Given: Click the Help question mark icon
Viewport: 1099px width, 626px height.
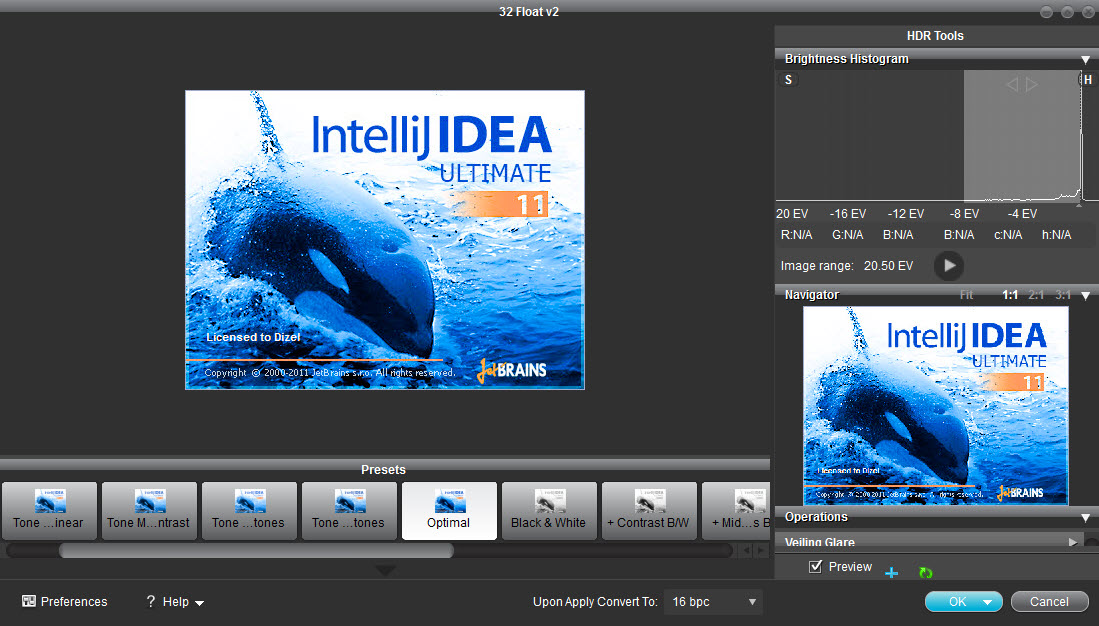Looking at the screenshot, I should click(x=150, y=601).
